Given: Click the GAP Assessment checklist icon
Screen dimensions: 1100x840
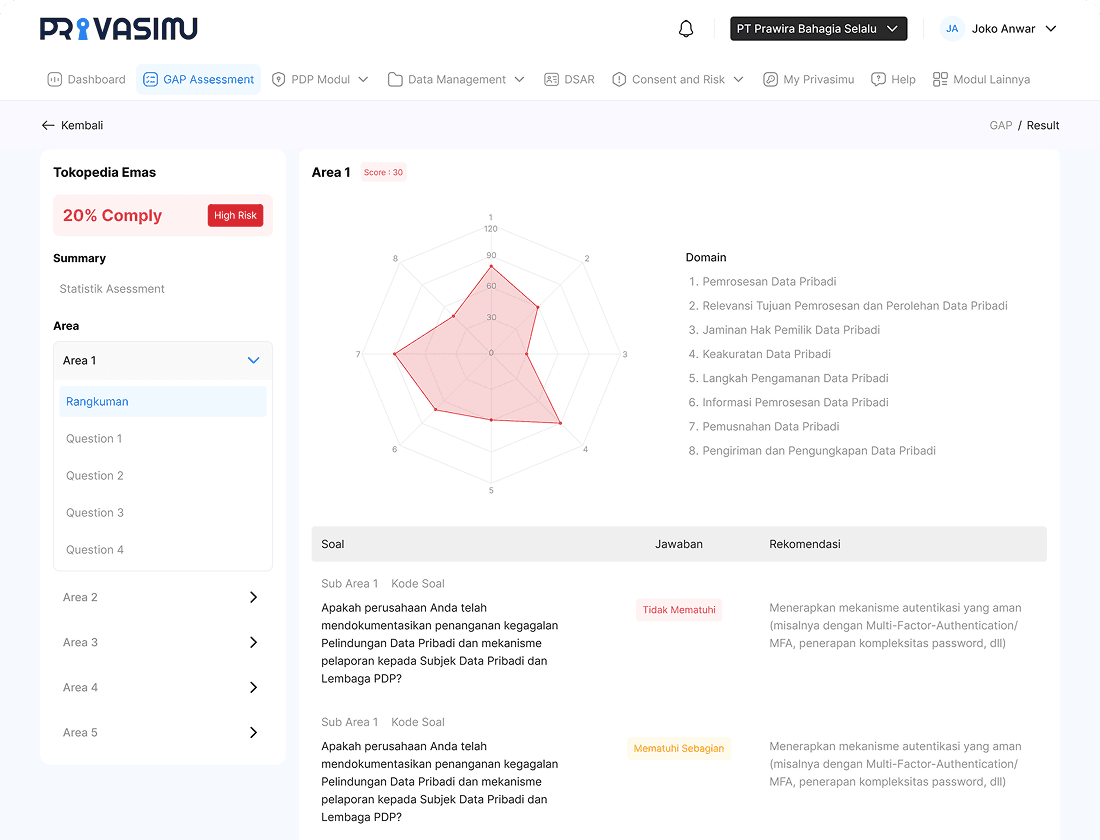Looking at the screenshot, I should click(150, 80).
